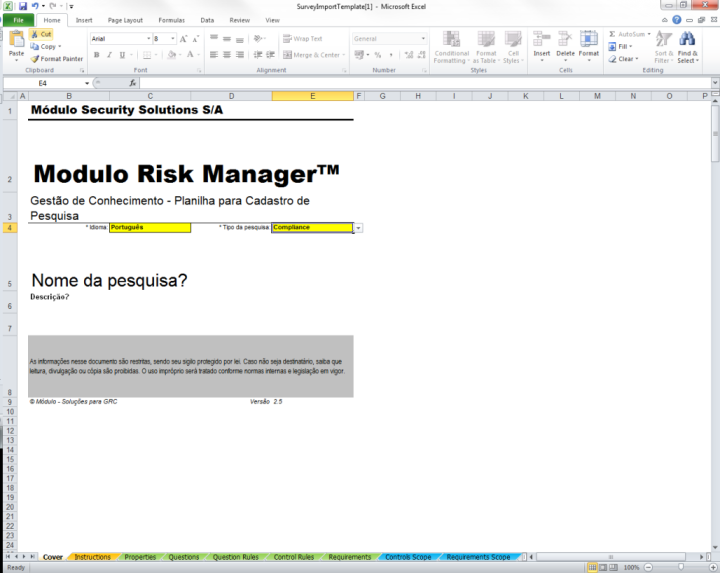The width and height of the screenshot is (720, 573).
Task: Open the Tipo da pesquisa cell dropdown arrow
Action: click(x=358, y=228)
